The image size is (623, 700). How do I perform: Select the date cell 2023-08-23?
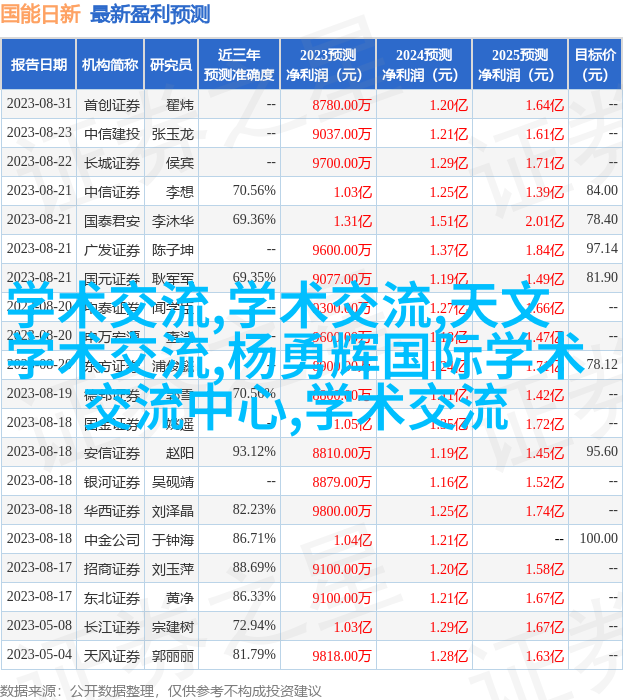39,133
